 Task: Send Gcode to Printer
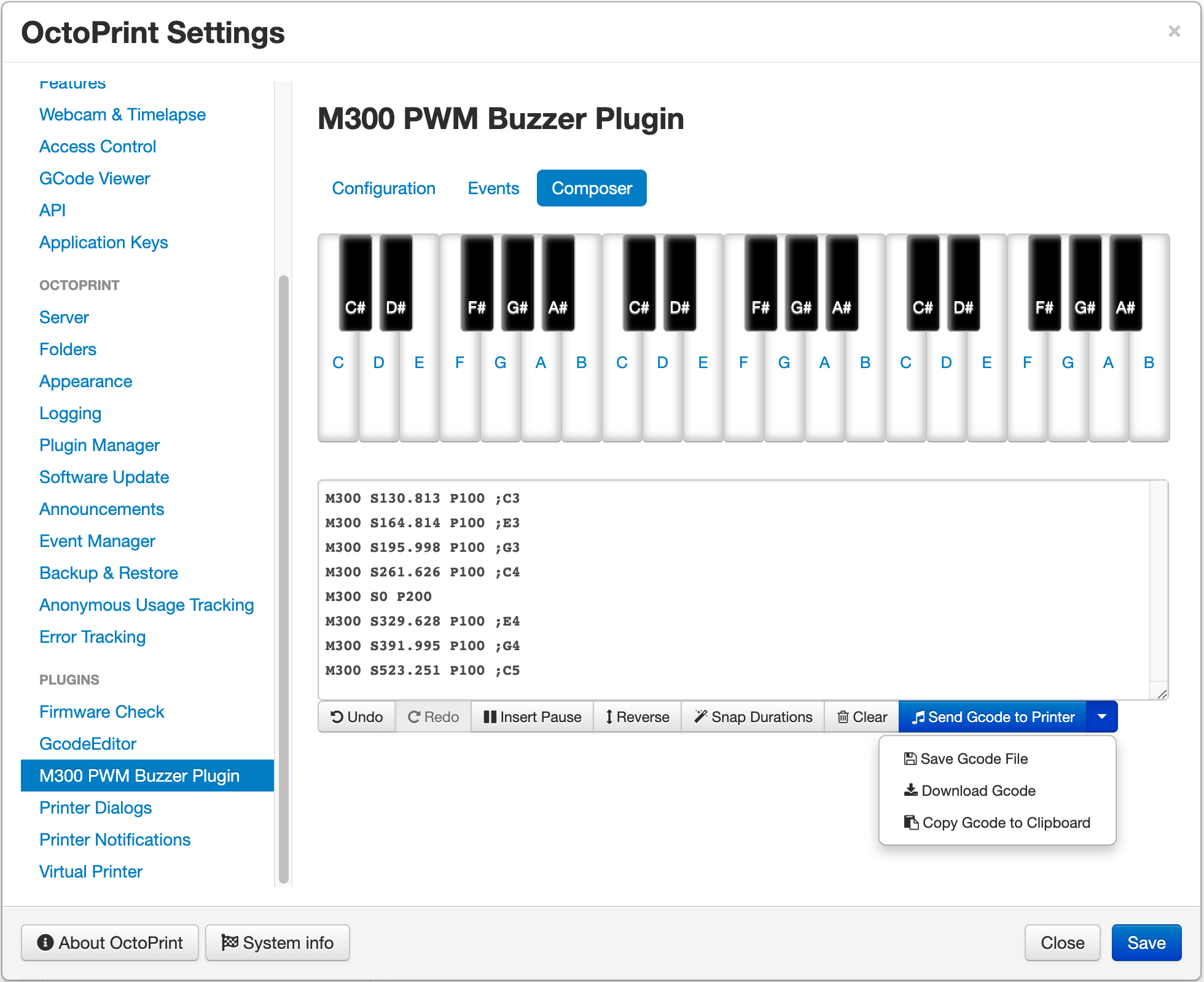[x=993, y=717]
